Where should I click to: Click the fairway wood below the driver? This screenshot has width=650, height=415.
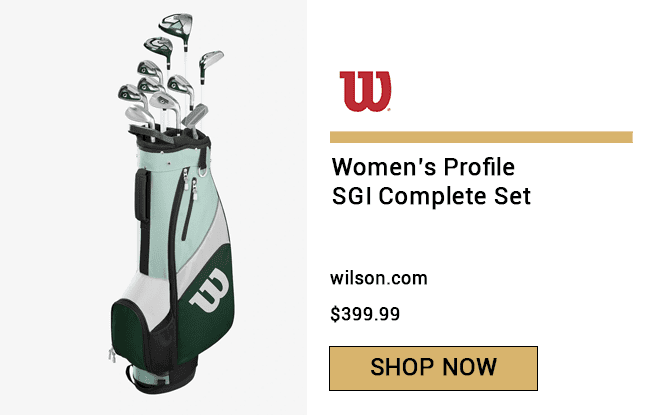(159, 48)
